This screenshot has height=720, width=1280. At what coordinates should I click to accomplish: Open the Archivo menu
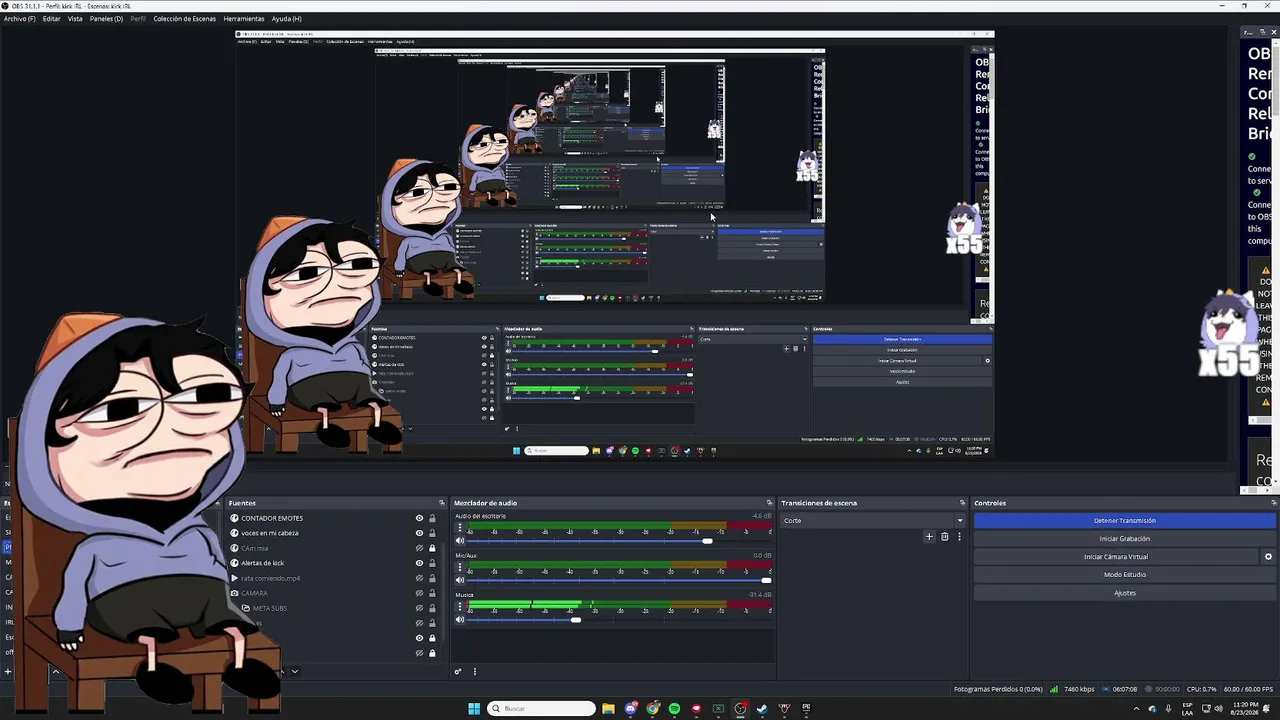coord(19,19)
